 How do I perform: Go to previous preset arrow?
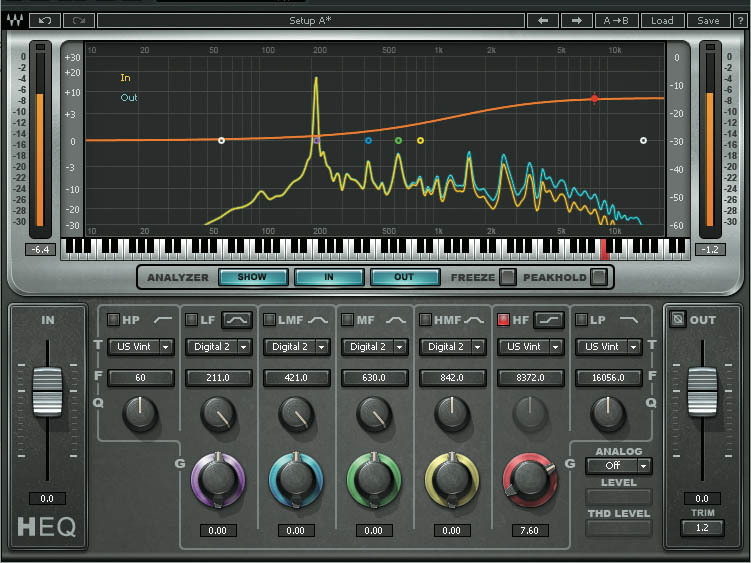[x=543, y=21]
